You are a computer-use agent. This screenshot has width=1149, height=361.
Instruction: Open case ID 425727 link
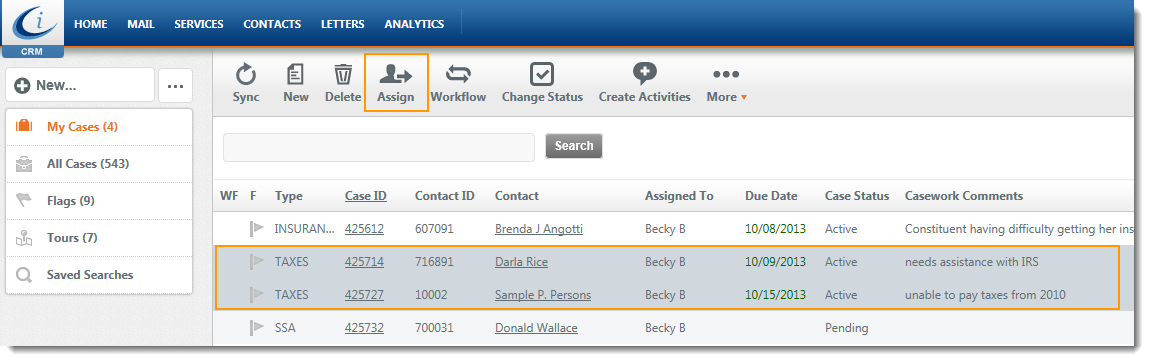(x=364, y=295)
